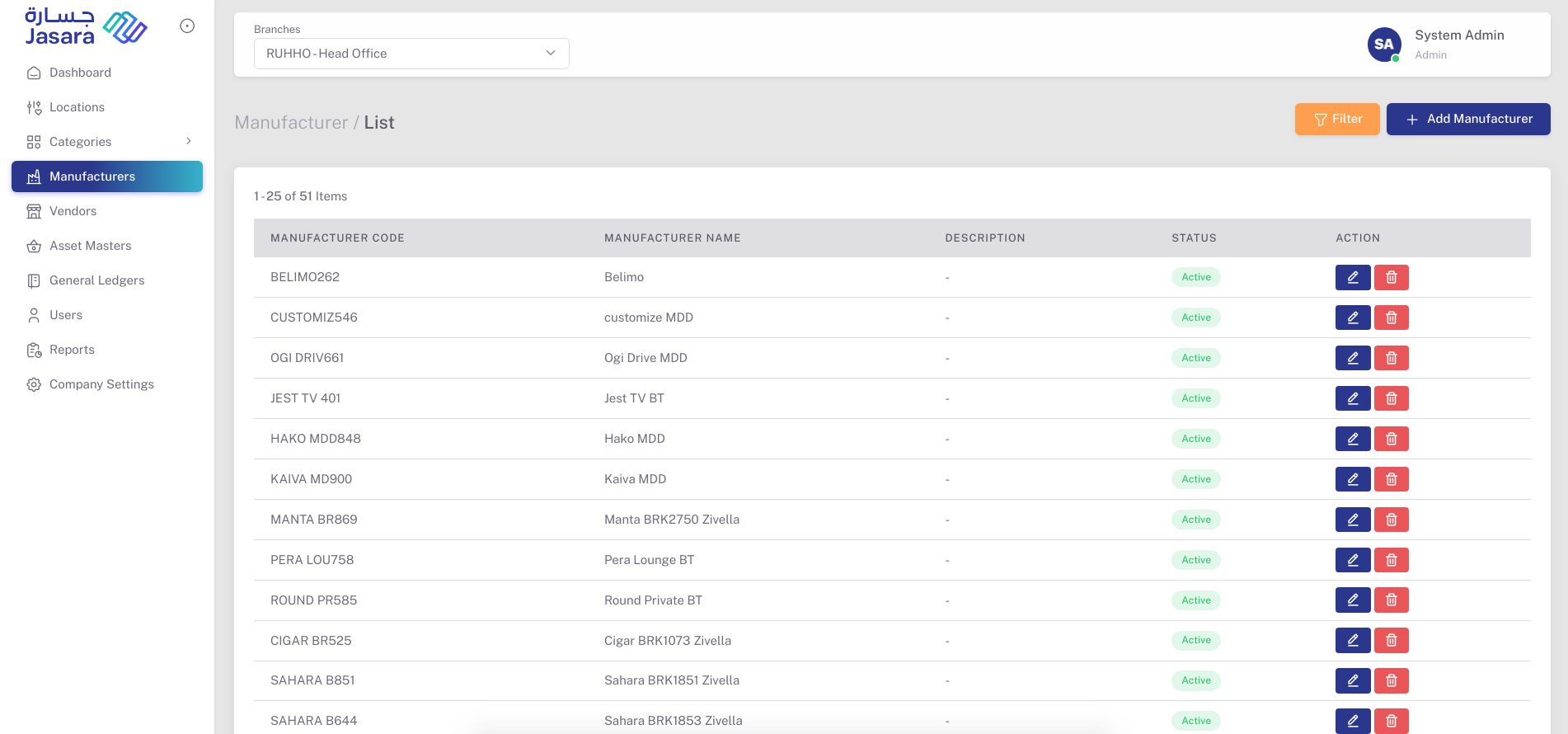Viewport: 1568px width, 734px height.
Task: Toggle the sidebar collapse circle icon
Action: (x=187, y=26)
